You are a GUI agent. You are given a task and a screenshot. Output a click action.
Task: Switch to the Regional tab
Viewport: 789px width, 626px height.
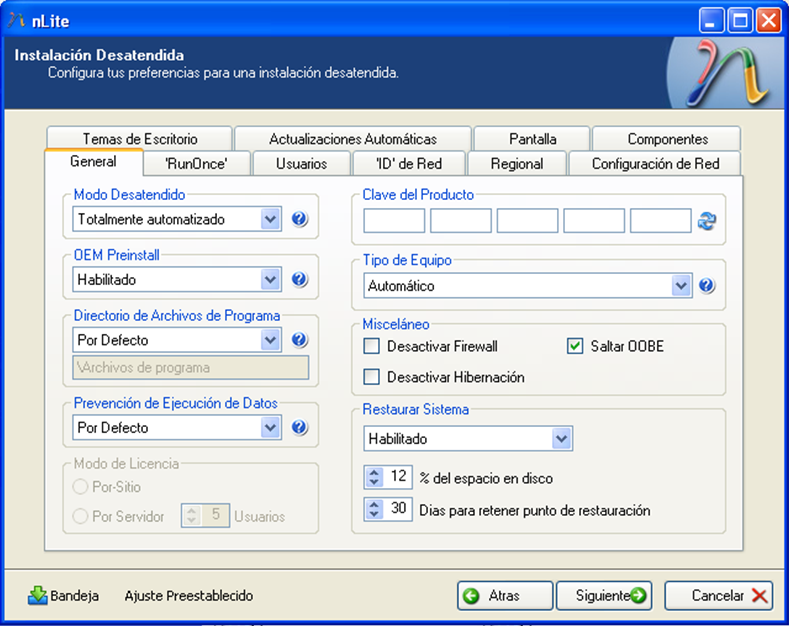517,164
